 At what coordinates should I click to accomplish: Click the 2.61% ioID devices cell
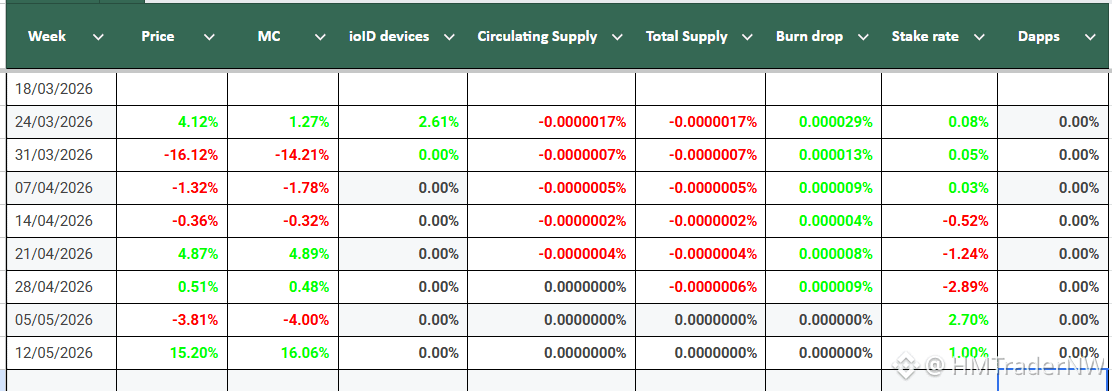pyautogui.click(x=403, y=122)
